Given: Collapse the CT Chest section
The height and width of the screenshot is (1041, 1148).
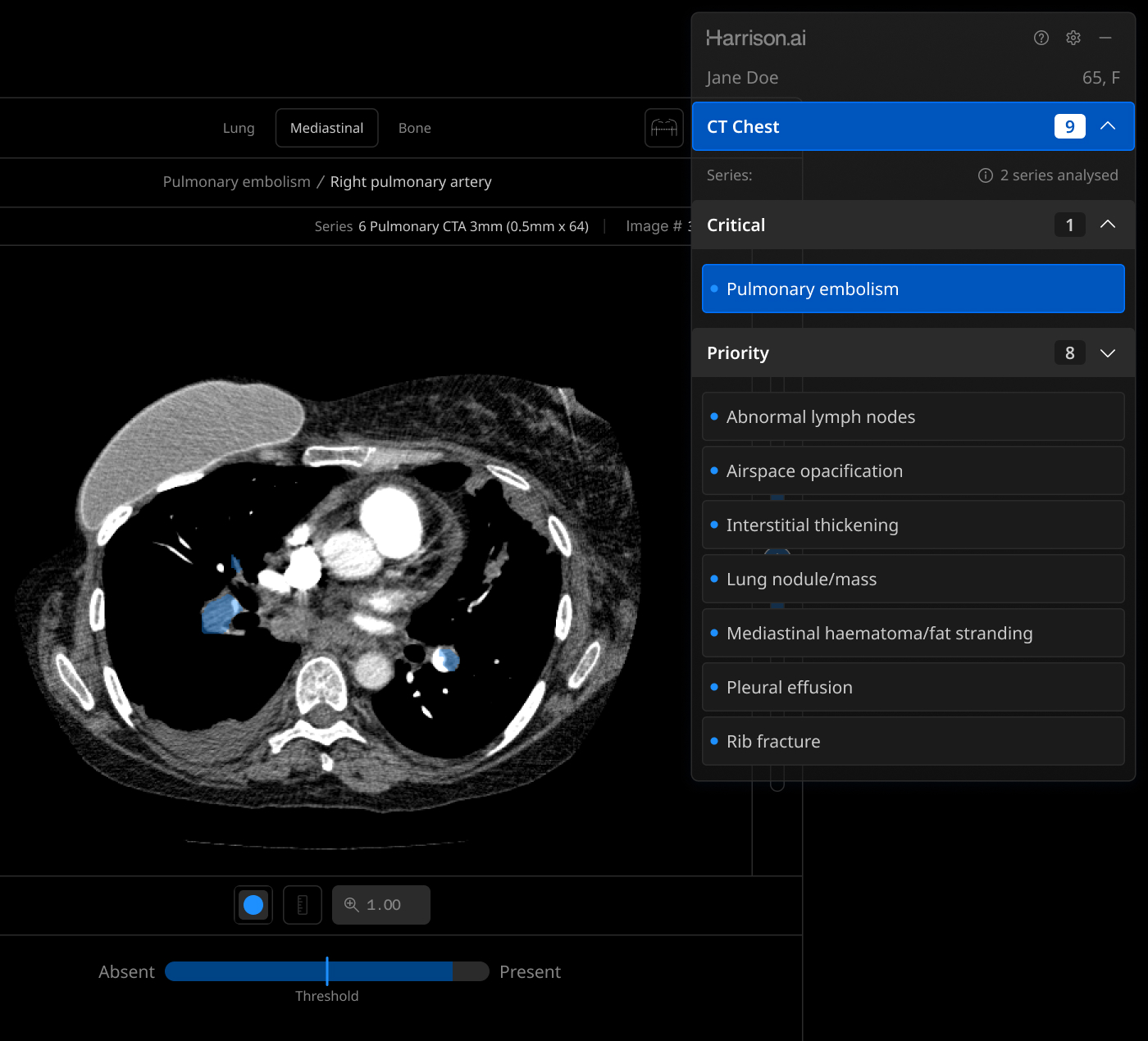Looking at the screenshot, I should coord(1108,126).
